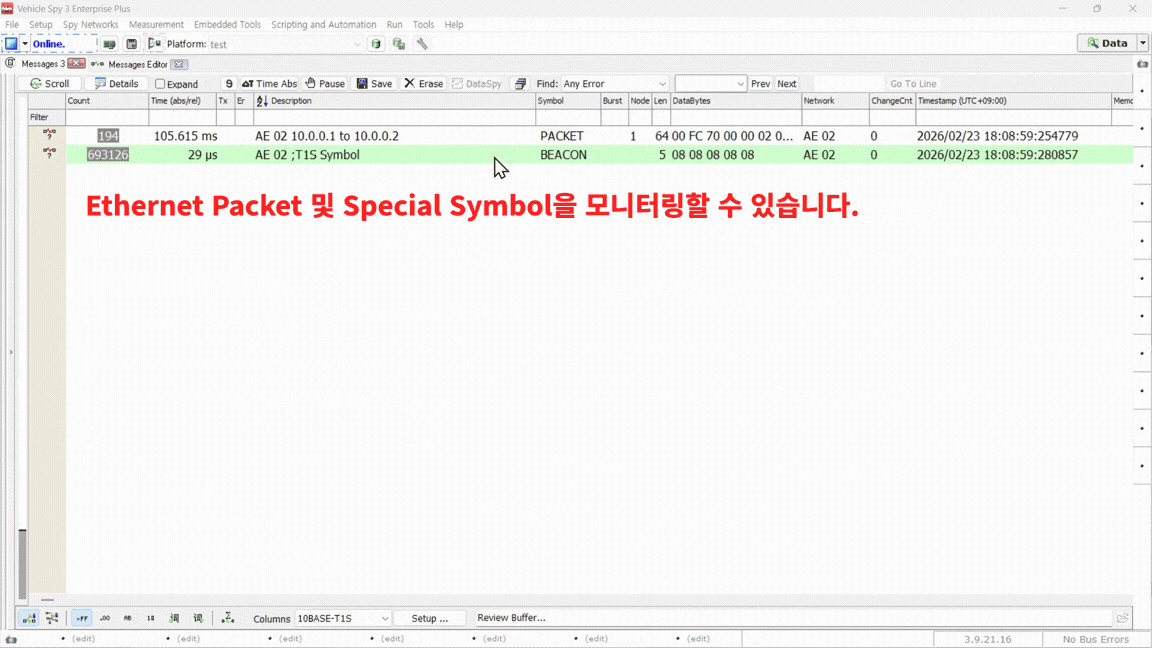Open the Columns 10BASE-T1S dropdown

342,618
